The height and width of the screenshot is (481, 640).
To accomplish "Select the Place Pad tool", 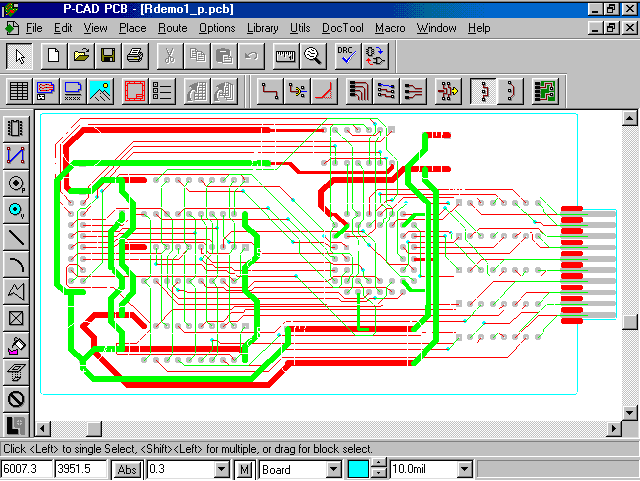I will [x=16, y=183].
